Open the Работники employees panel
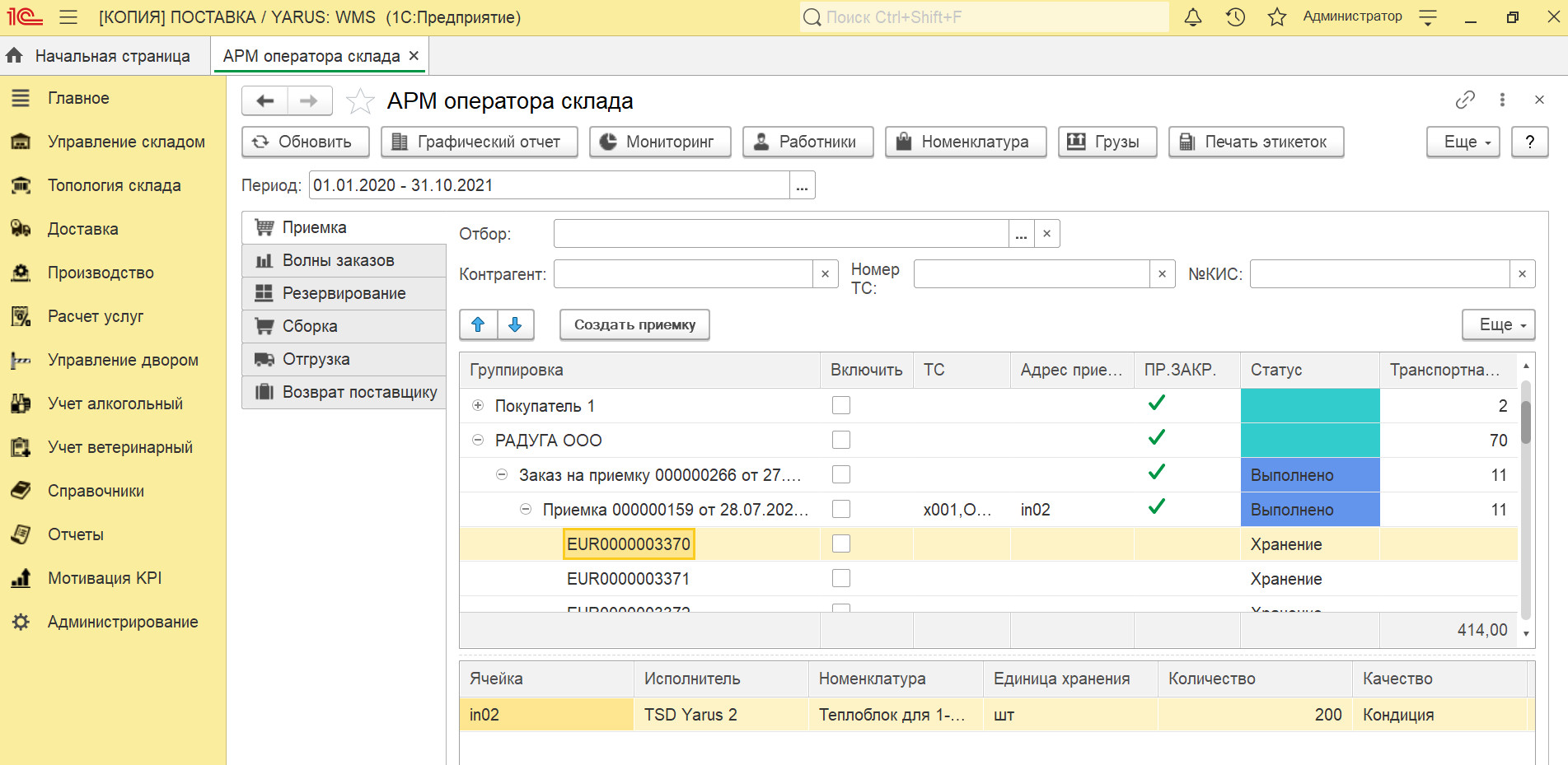 [x=761, y=142]
